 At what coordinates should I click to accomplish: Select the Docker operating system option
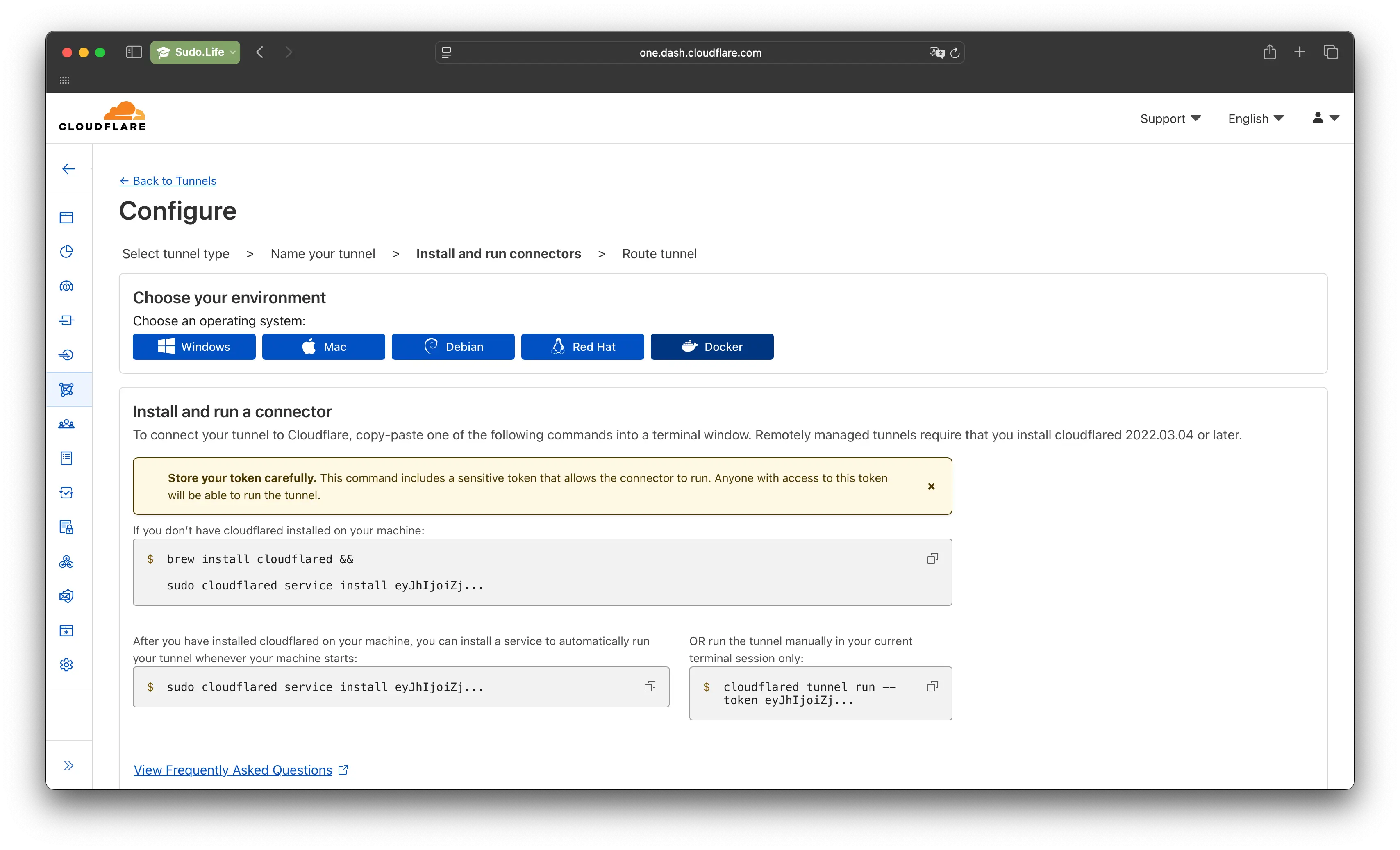(712, 347)
